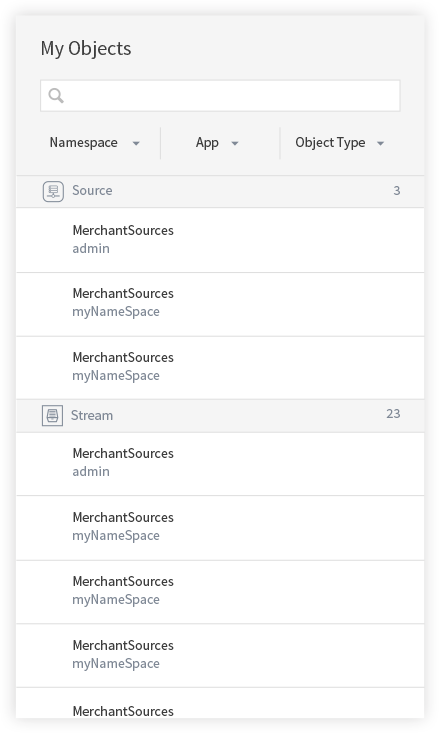
Task: Click the magnifier search icon
Action: (x=56, y=95)
